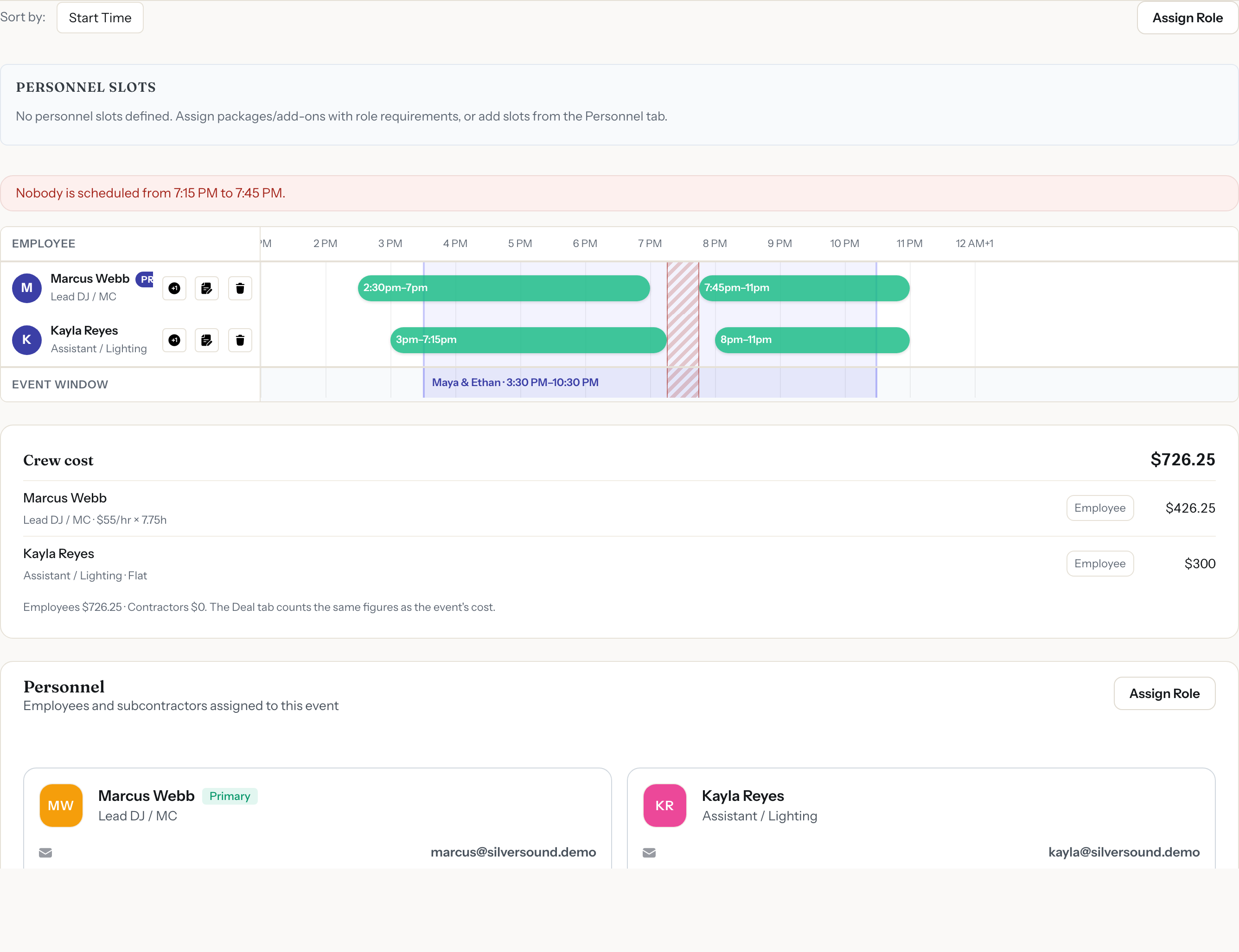Click the 'EVENT WINDOW' row label

click(x=60, y=384)
